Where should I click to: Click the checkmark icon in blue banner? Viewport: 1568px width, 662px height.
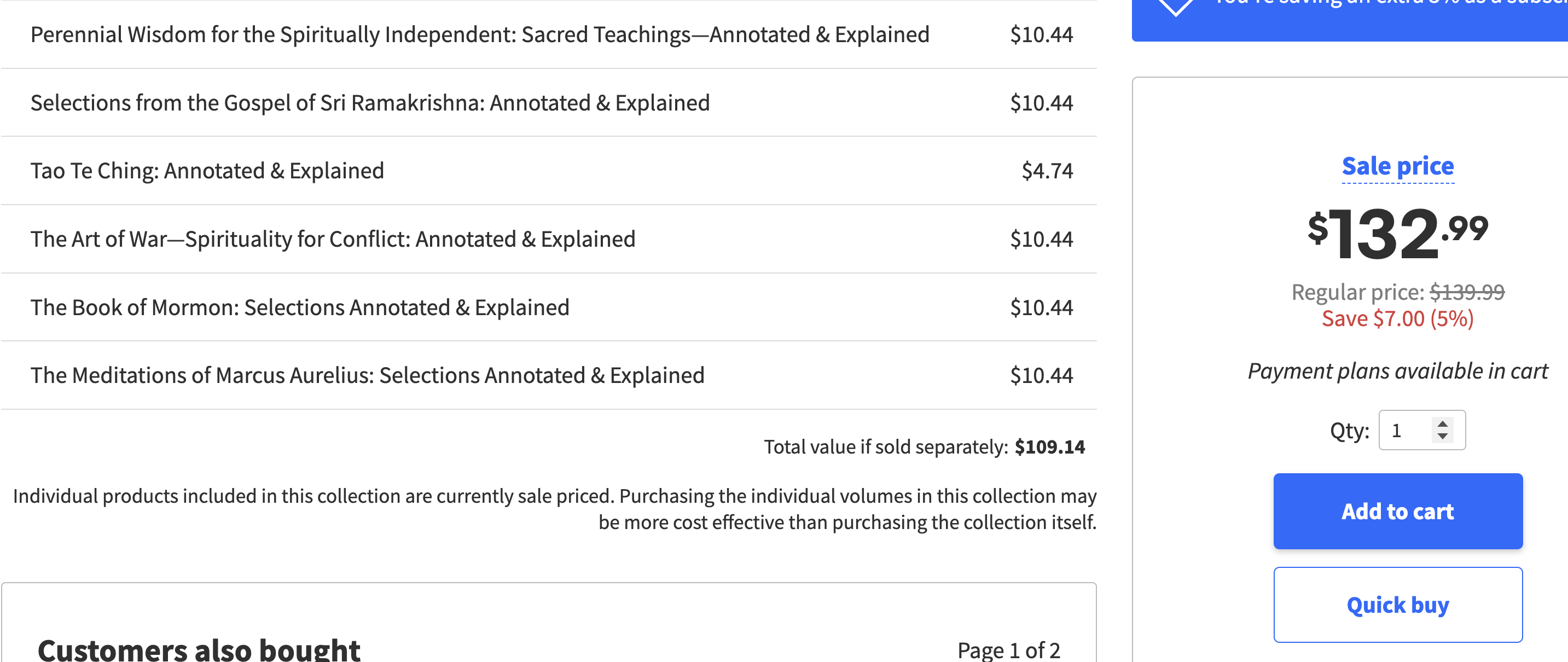1175,7
